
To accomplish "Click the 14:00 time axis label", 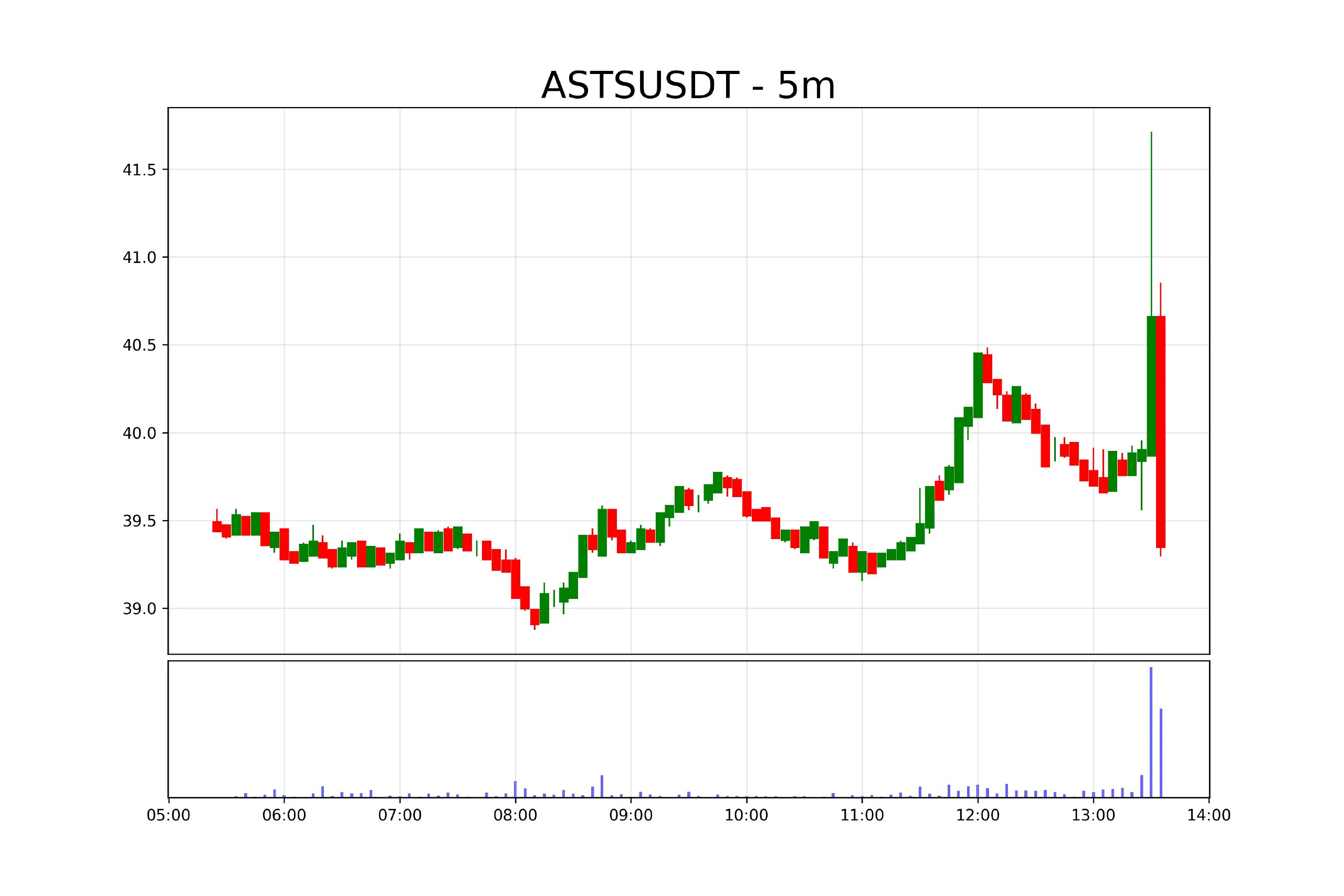I will click(x=1209, y=816).
